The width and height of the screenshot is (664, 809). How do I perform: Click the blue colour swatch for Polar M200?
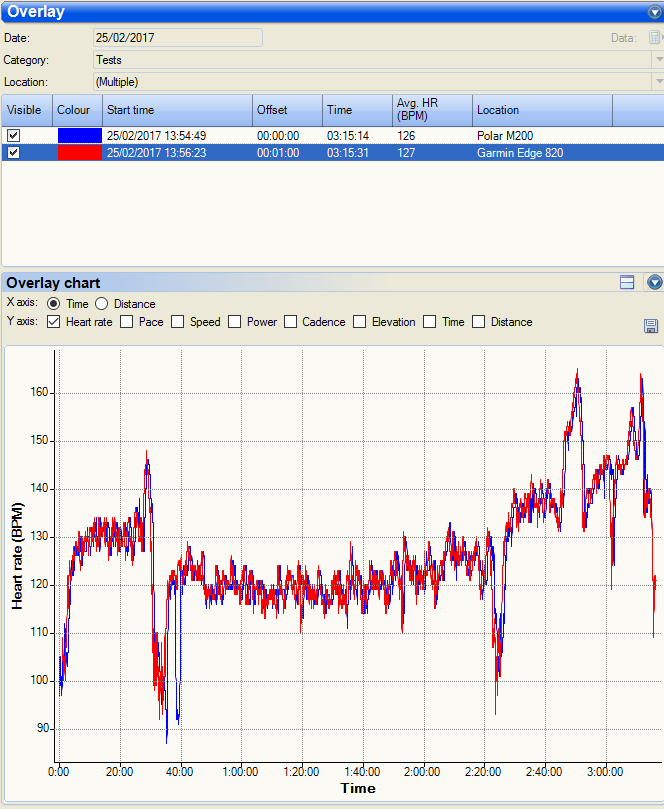79,135
